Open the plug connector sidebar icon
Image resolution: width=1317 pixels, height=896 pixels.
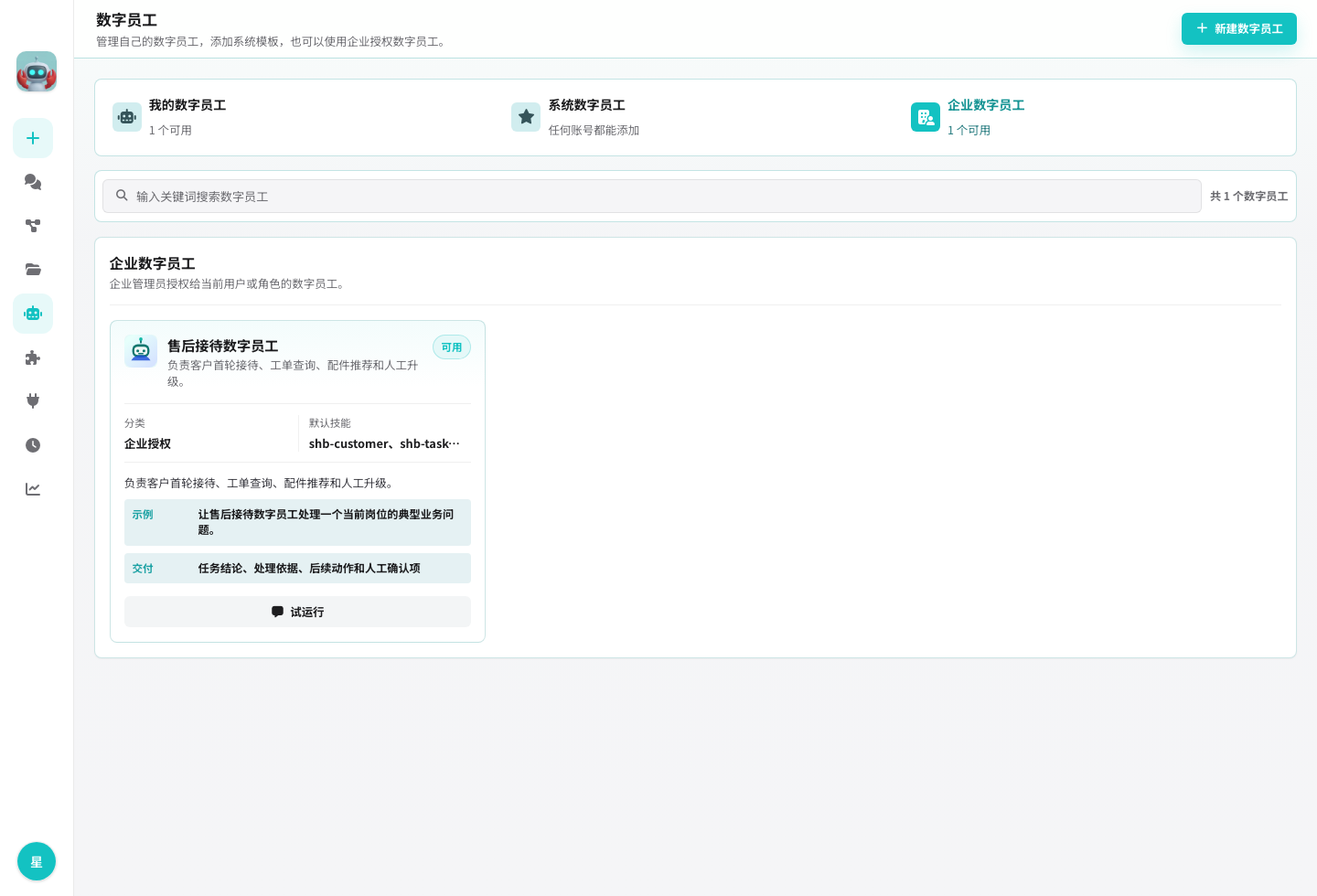point(33,401)
